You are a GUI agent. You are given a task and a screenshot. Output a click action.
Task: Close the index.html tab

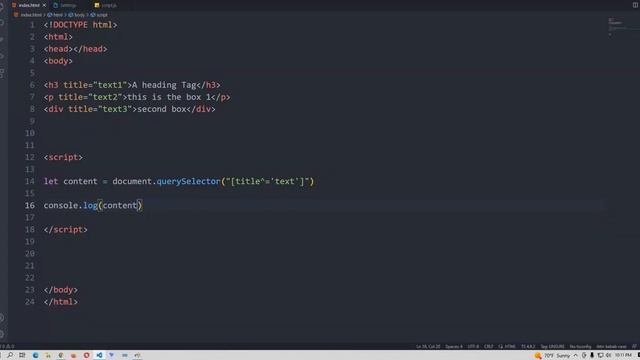point(44,5)
